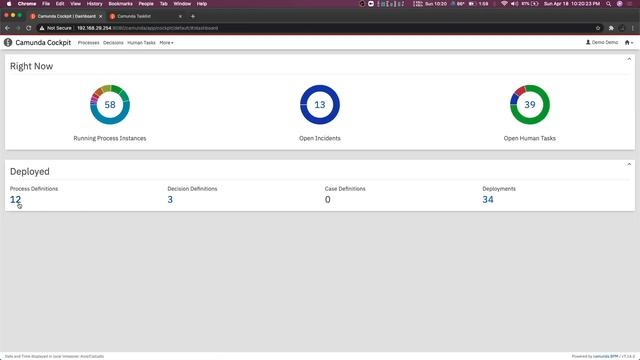This screenshot has height=360, width=640.
Task: Click the 3 Decision Definitions link
Action: click(x=170, y=200)
